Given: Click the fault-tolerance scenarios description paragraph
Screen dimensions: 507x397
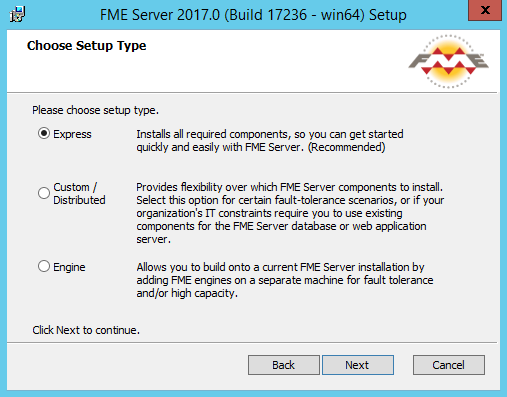Looking at the screenshot, I should coord(290,213).
